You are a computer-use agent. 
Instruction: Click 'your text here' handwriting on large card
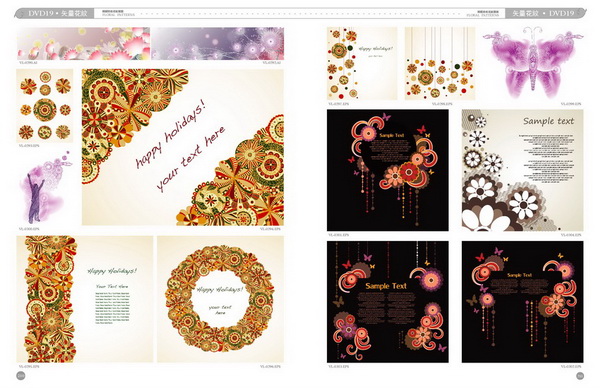click(190, 158)
